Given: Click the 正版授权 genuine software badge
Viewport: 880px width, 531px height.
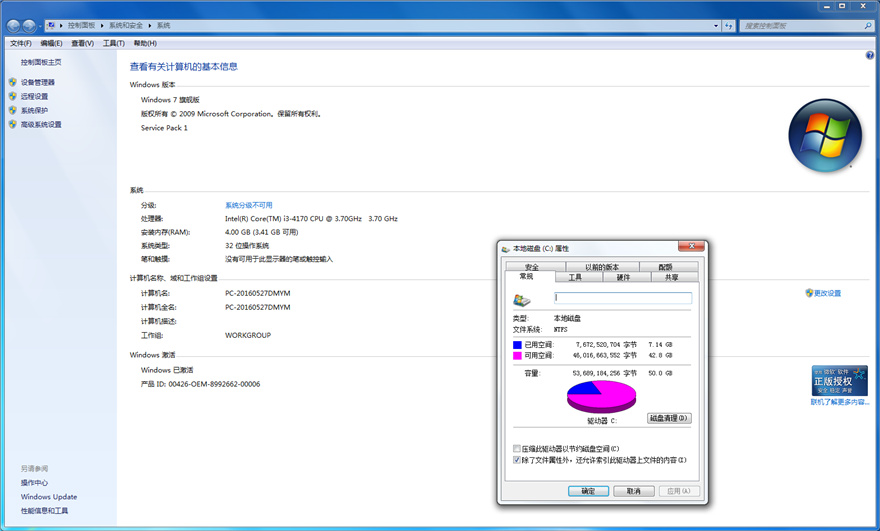Looking at the screenshot, I should 840,381.
